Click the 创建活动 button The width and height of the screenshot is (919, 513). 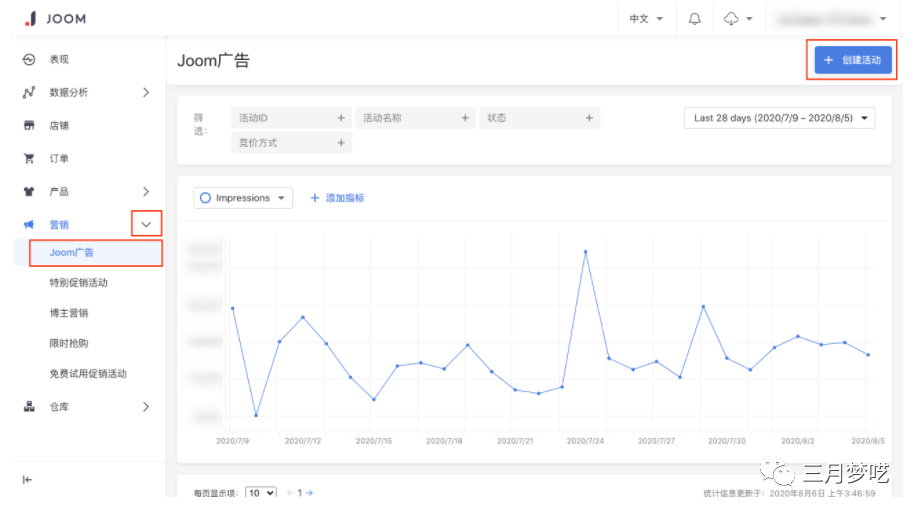pos(853,60)
